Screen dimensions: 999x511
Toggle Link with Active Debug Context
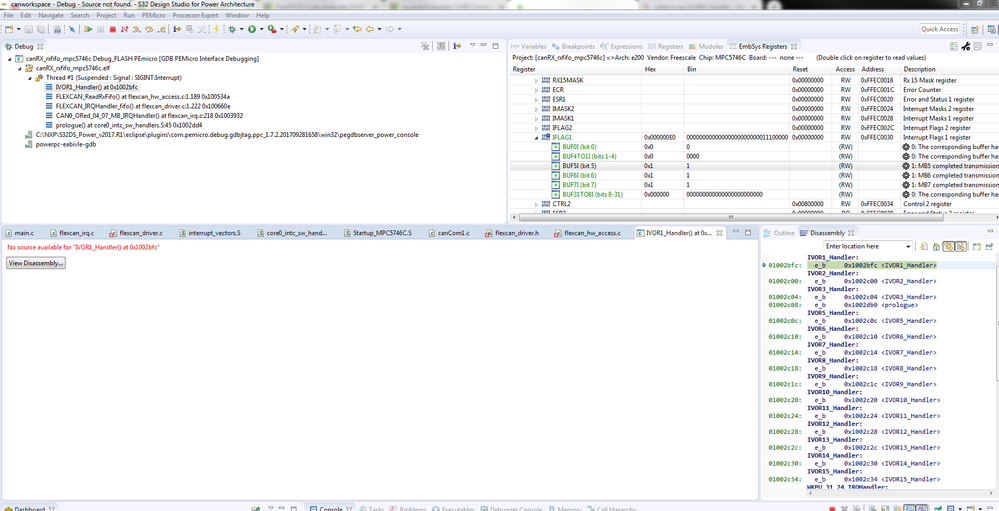(x=948, y=246)
